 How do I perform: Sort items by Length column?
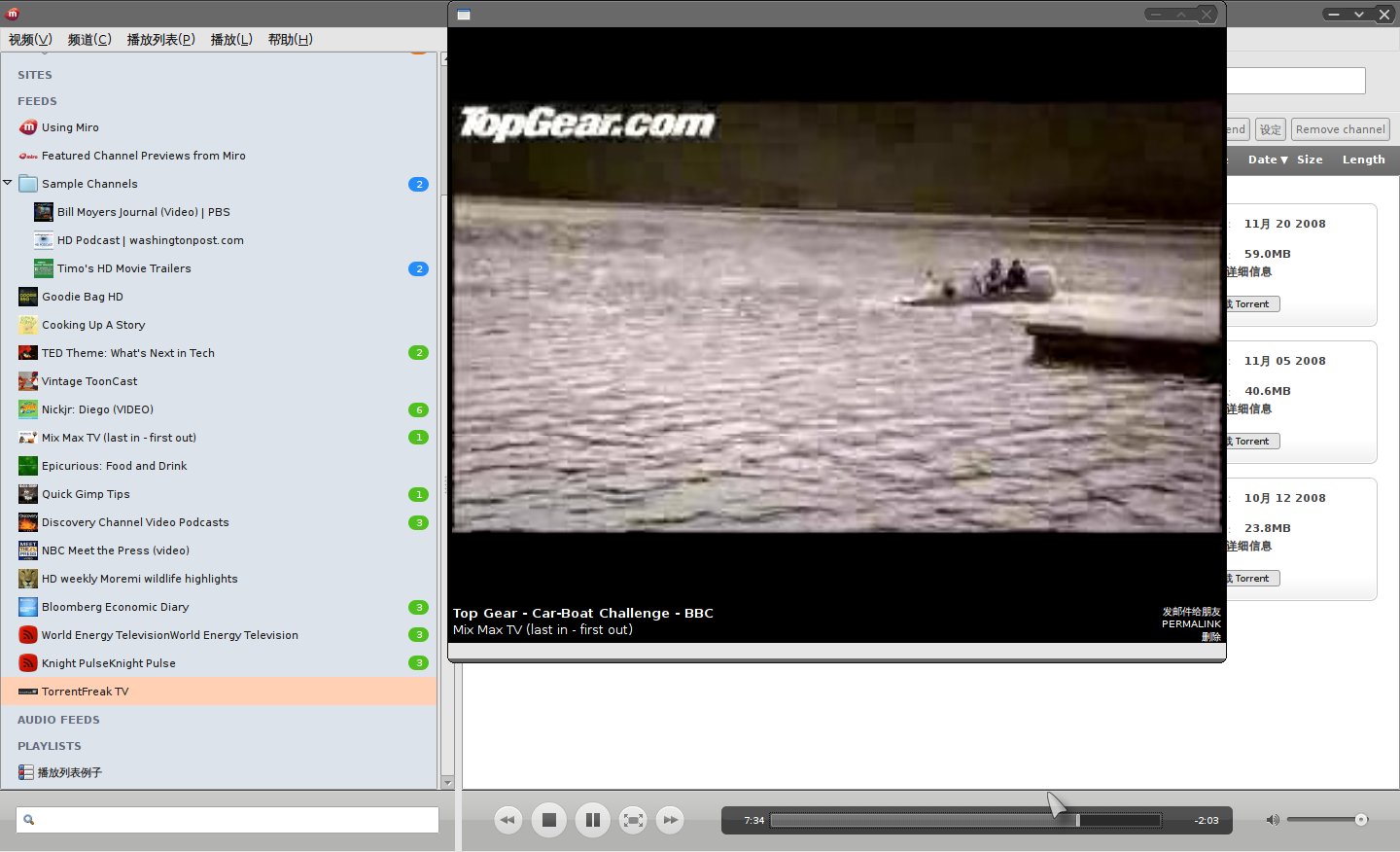(x=1363, y=160)
